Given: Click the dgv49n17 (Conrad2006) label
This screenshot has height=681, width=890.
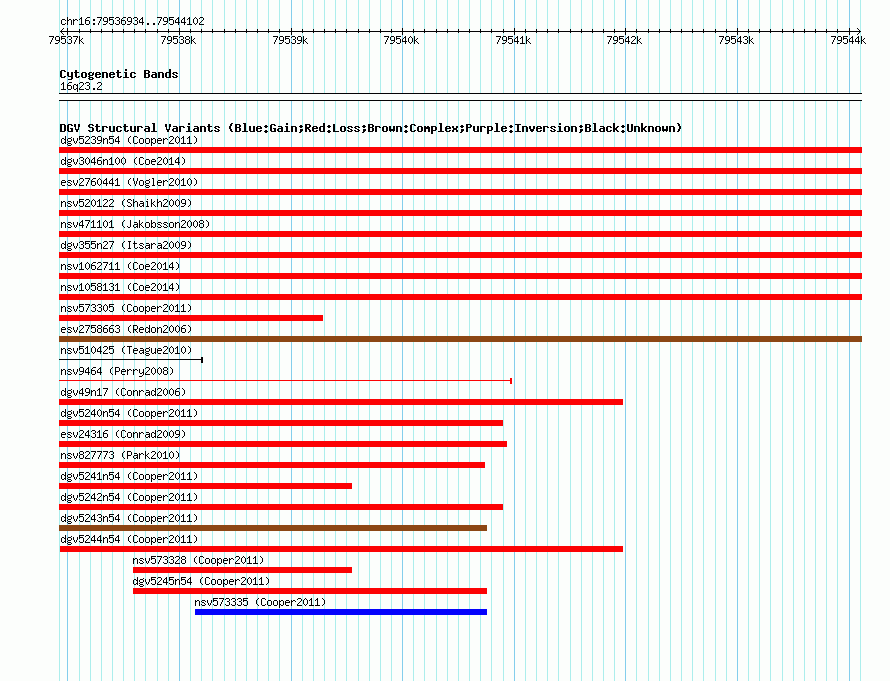Looking at the screenshot, I should (x=123, y=392).
